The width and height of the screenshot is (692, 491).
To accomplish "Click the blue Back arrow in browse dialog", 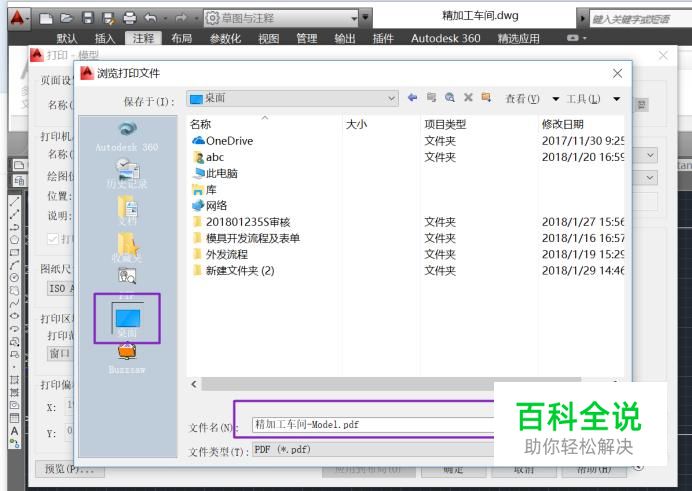I will pyautogui.click(x=413, y=97).
